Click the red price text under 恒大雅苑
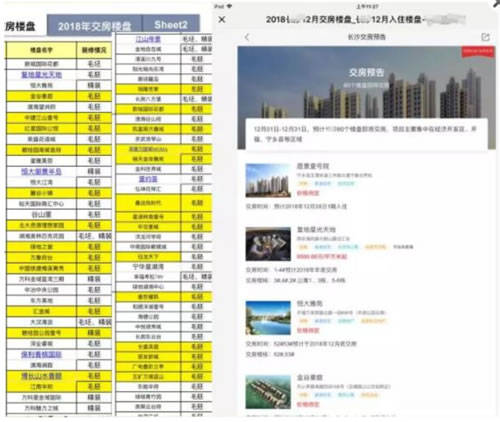This screenshot has height=422, width=500. click(x=308, y=330)
